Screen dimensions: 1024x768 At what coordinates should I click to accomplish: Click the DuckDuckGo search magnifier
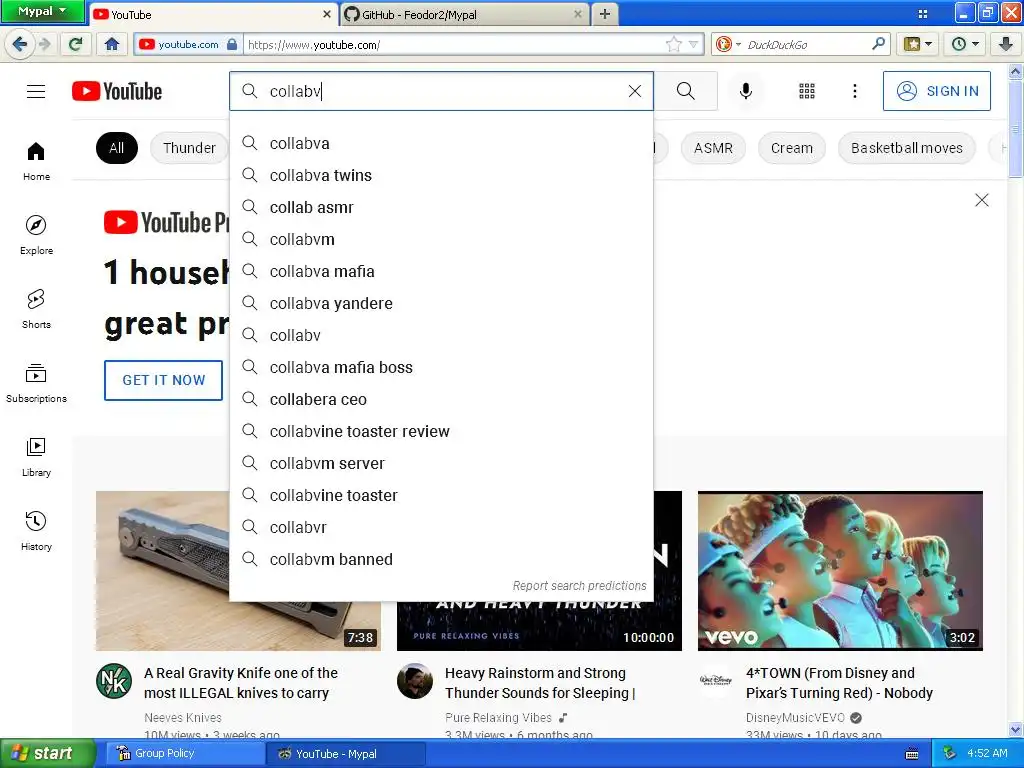pos(878,44)
